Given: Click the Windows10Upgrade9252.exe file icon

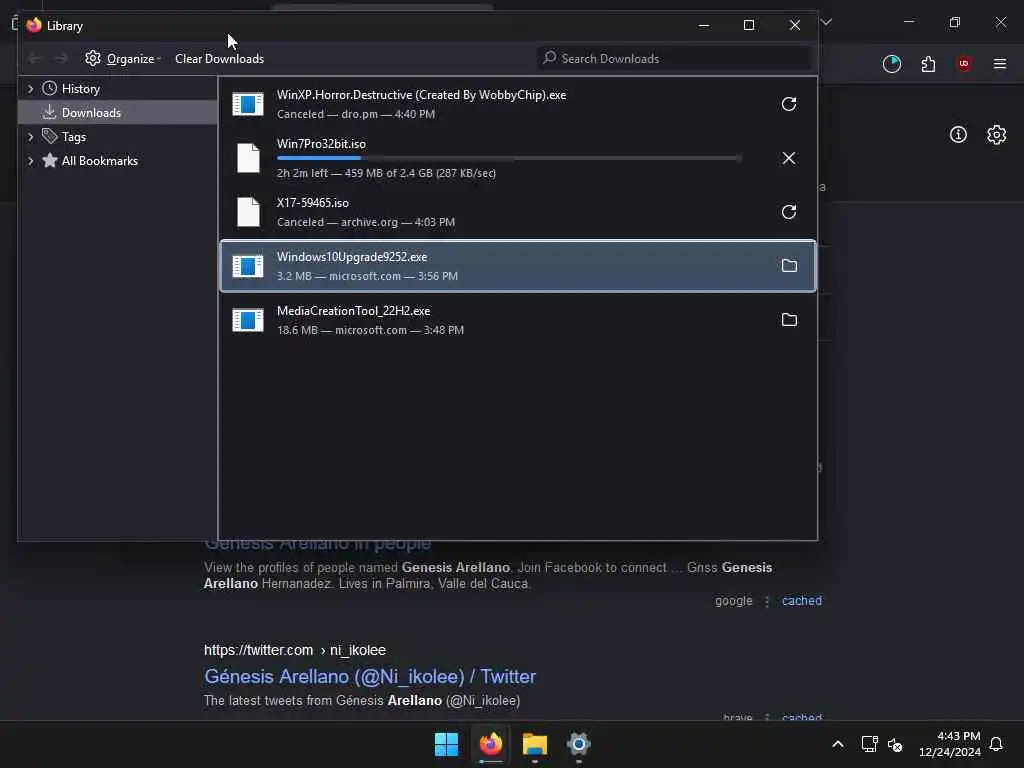Looking at the screenshot, I should coord(248,266).
